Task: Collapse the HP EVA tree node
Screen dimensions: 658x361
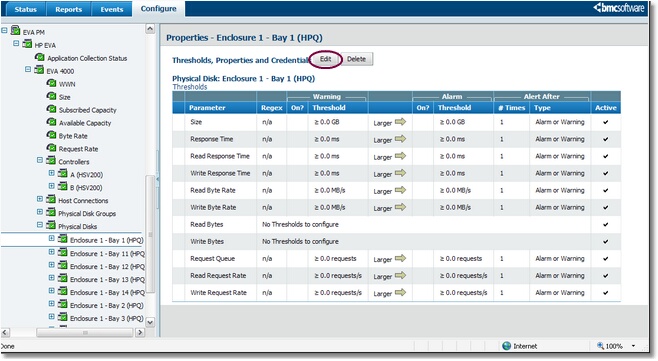Action: [16, 43]
